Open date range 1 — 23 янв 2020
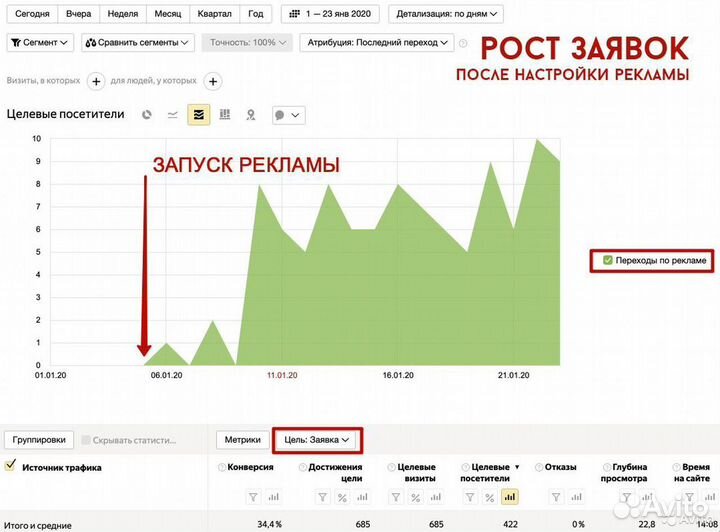This screenshot has height=532, width=720. click(x=330, y=14)
